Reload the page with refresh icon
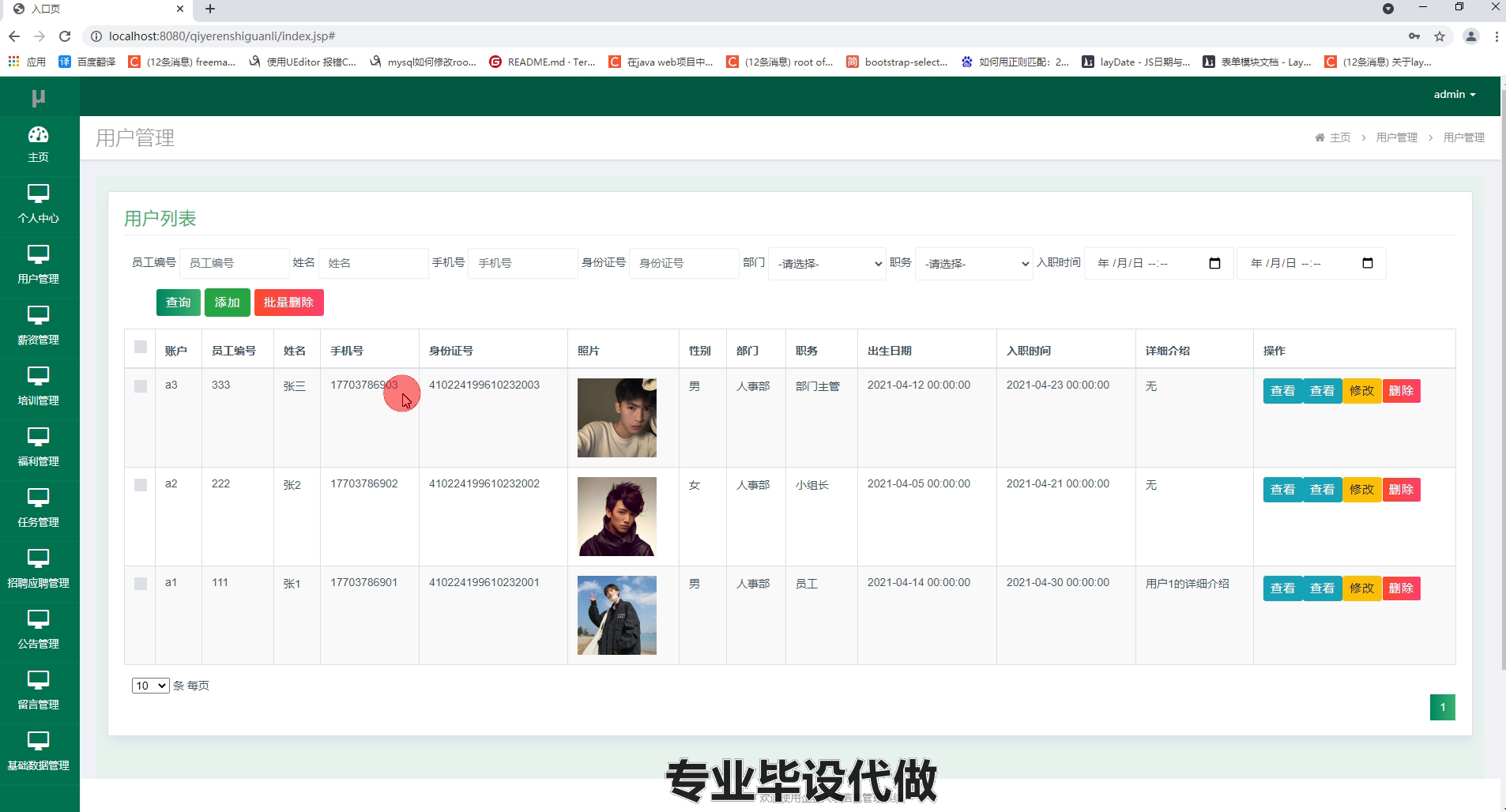The image size is (1506, 812). coord(65,36)
